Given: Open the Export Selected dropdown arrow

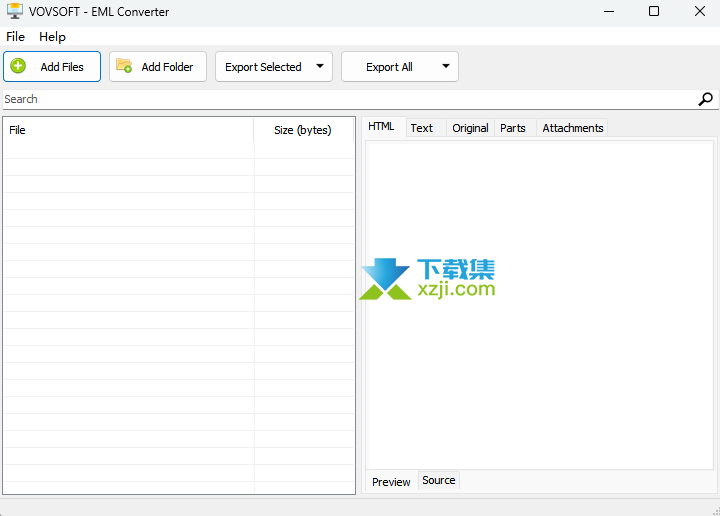Looking at the screenshot, I should 320,66.
